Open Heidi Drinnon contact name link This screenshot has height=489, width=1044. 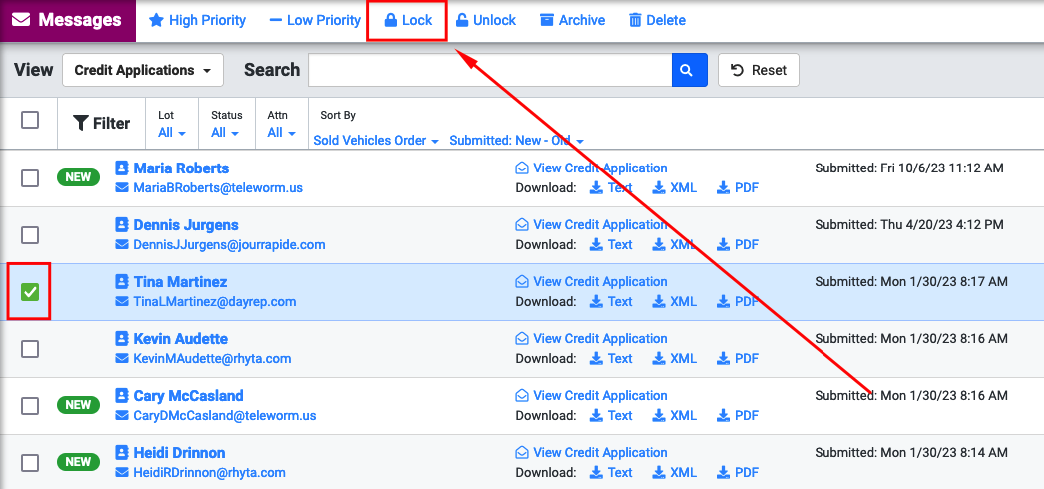tap(179, 453)
